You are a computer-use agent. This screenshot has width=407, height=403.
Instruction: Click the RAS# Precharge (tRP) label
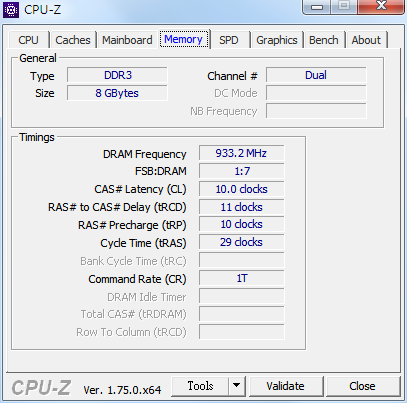132,225
